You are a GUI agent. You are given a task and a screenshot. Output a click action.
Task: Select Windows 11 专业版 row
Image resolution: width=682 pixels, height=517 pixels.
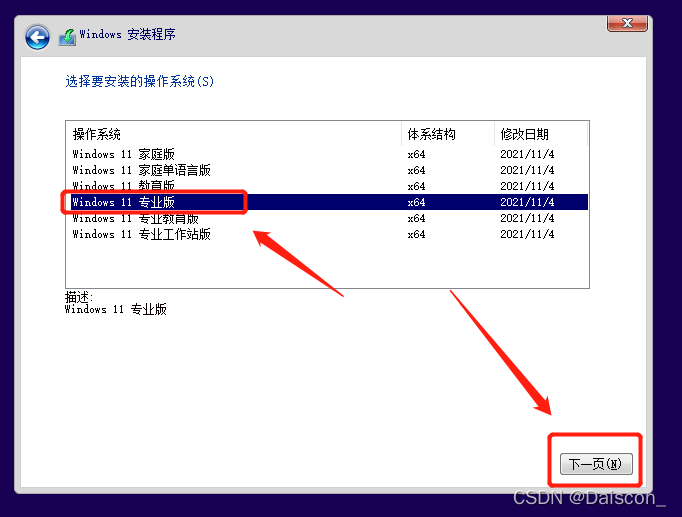tap(327, 202)
